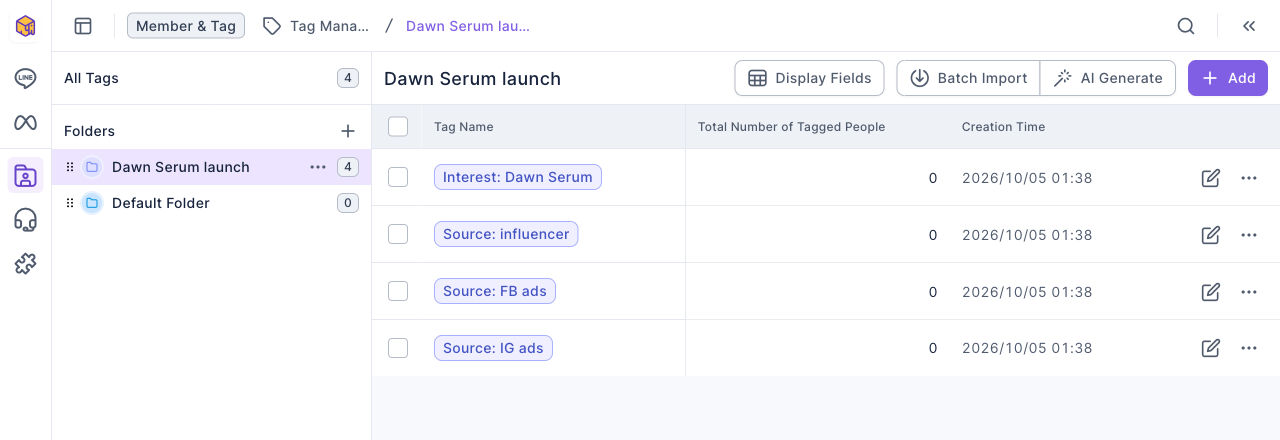Screen dimensions: 1280x440
Task: Open the puzzle-piece integrations icon
Action: [25, 264]
